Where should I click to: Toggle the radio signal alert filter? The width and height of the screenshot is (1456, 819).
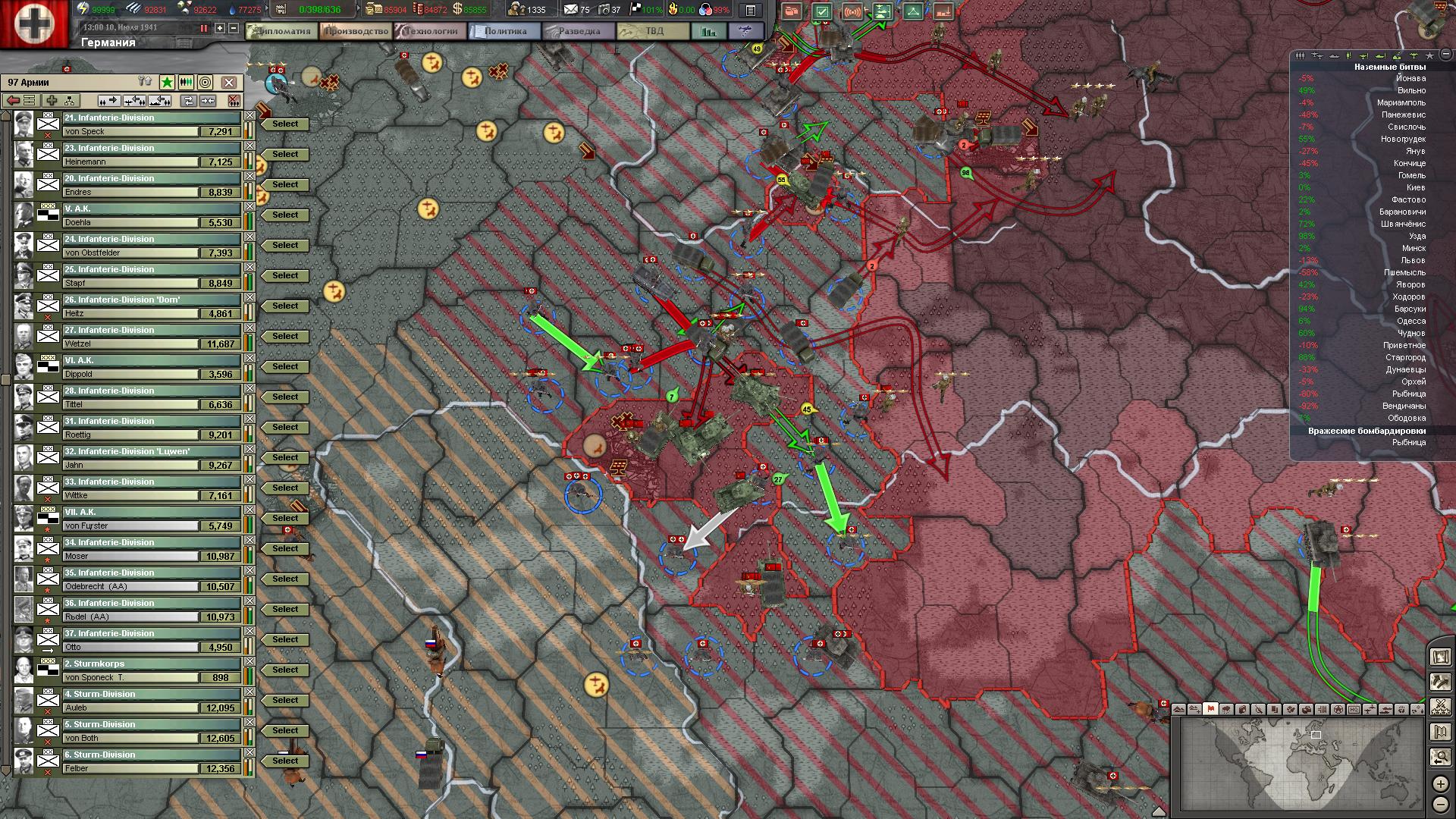[852, 11]
